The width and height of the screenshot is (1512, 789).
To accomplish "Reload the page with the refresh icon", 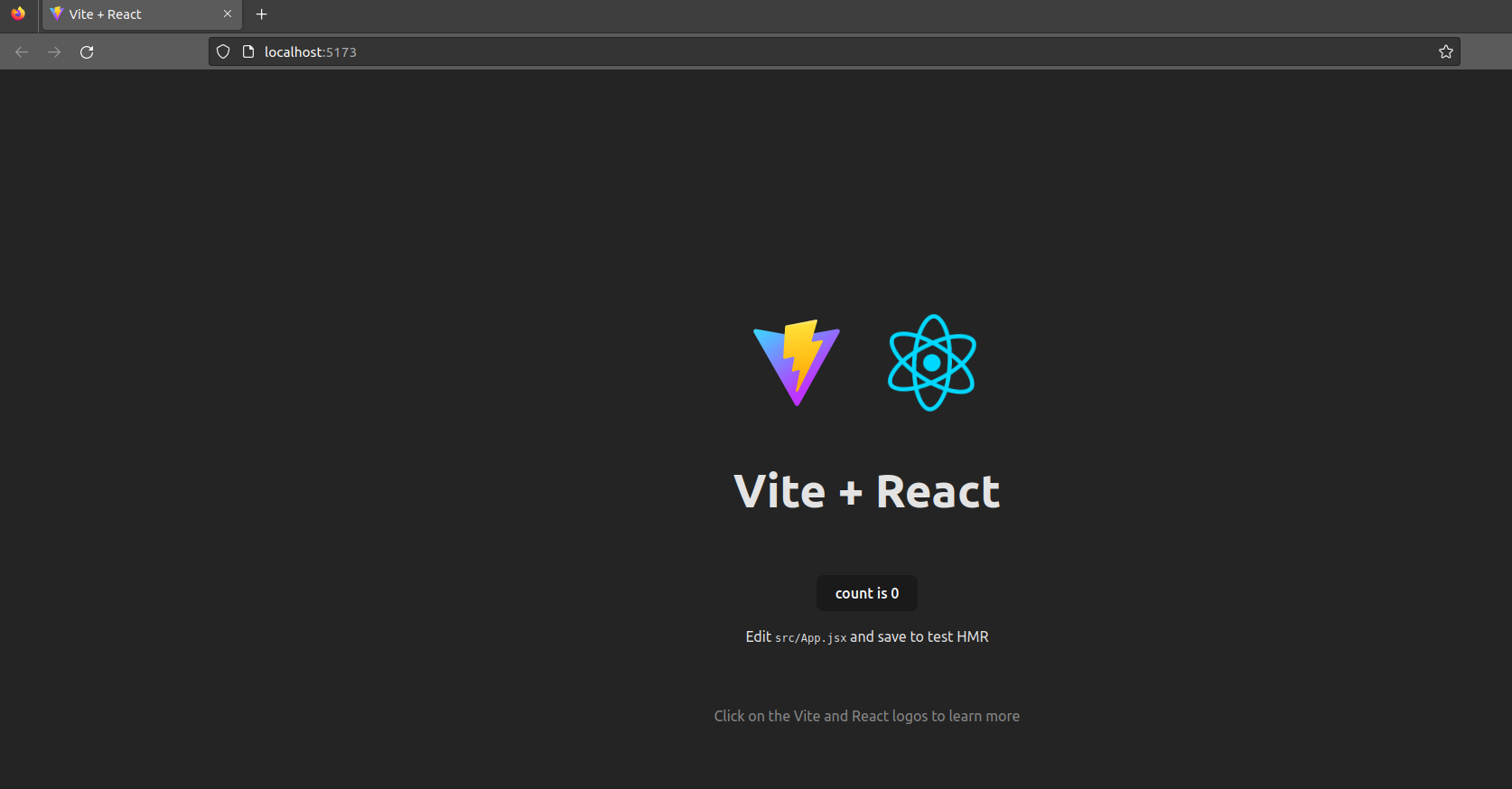I will 87,52.
